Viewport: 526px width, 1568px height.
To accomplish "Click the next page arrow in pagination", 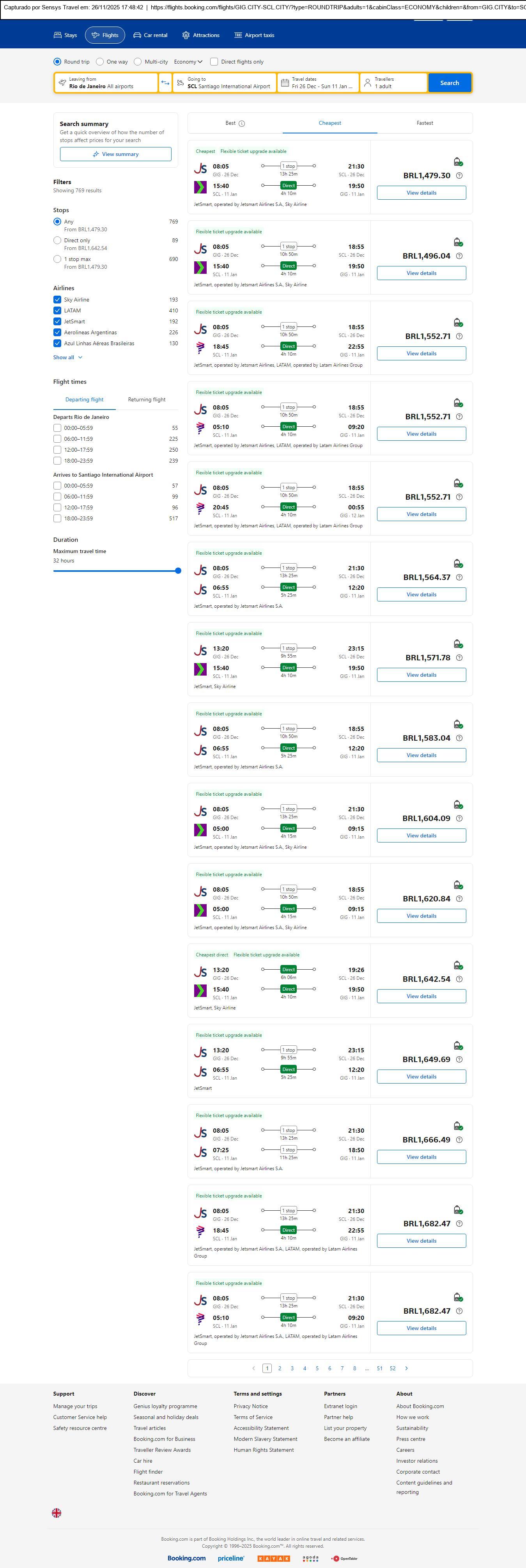I will click(406, 1368).
